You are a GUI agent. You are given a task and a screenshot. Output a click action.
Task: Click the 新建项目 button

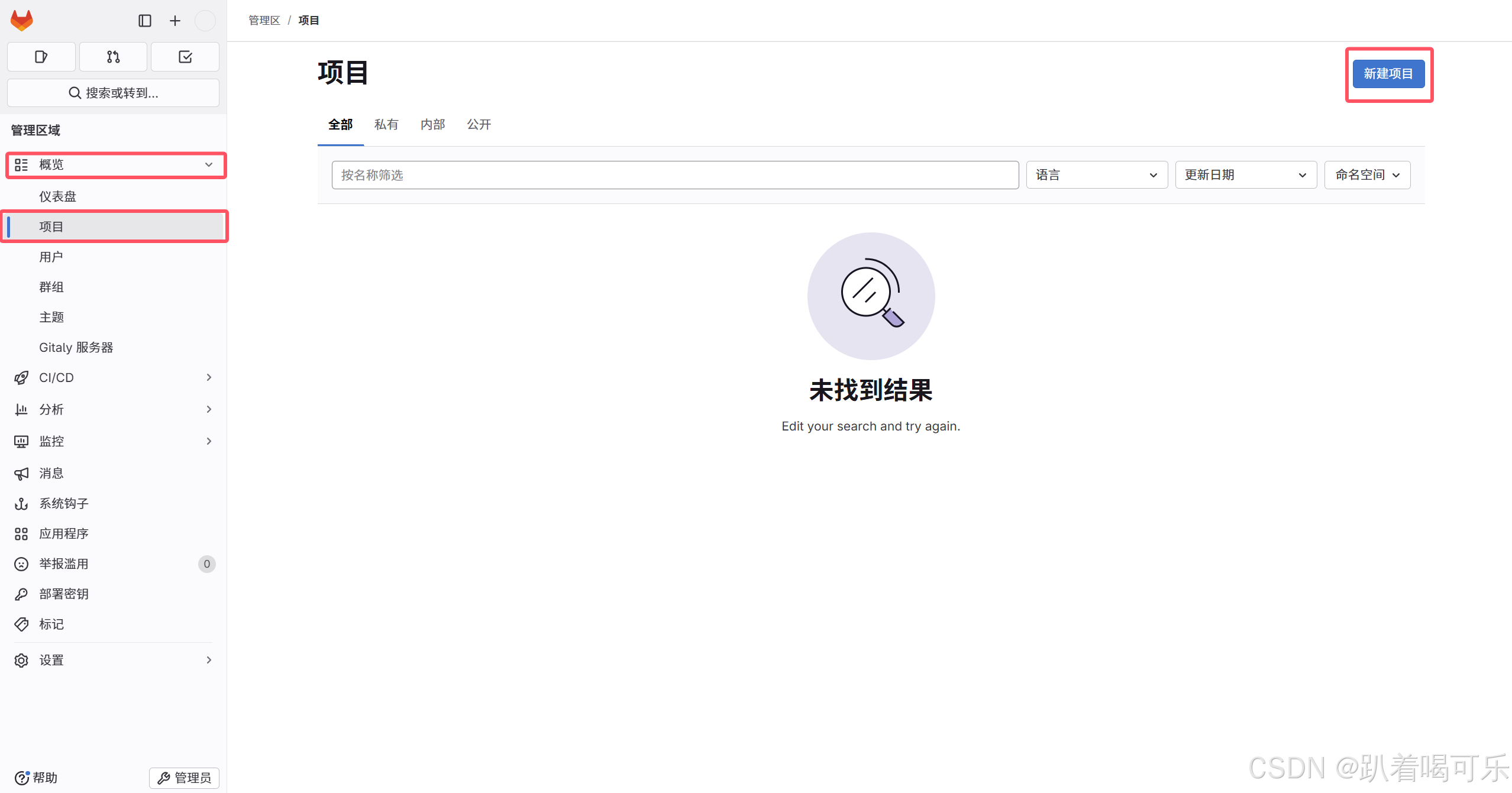click(x=1388, y=74)
